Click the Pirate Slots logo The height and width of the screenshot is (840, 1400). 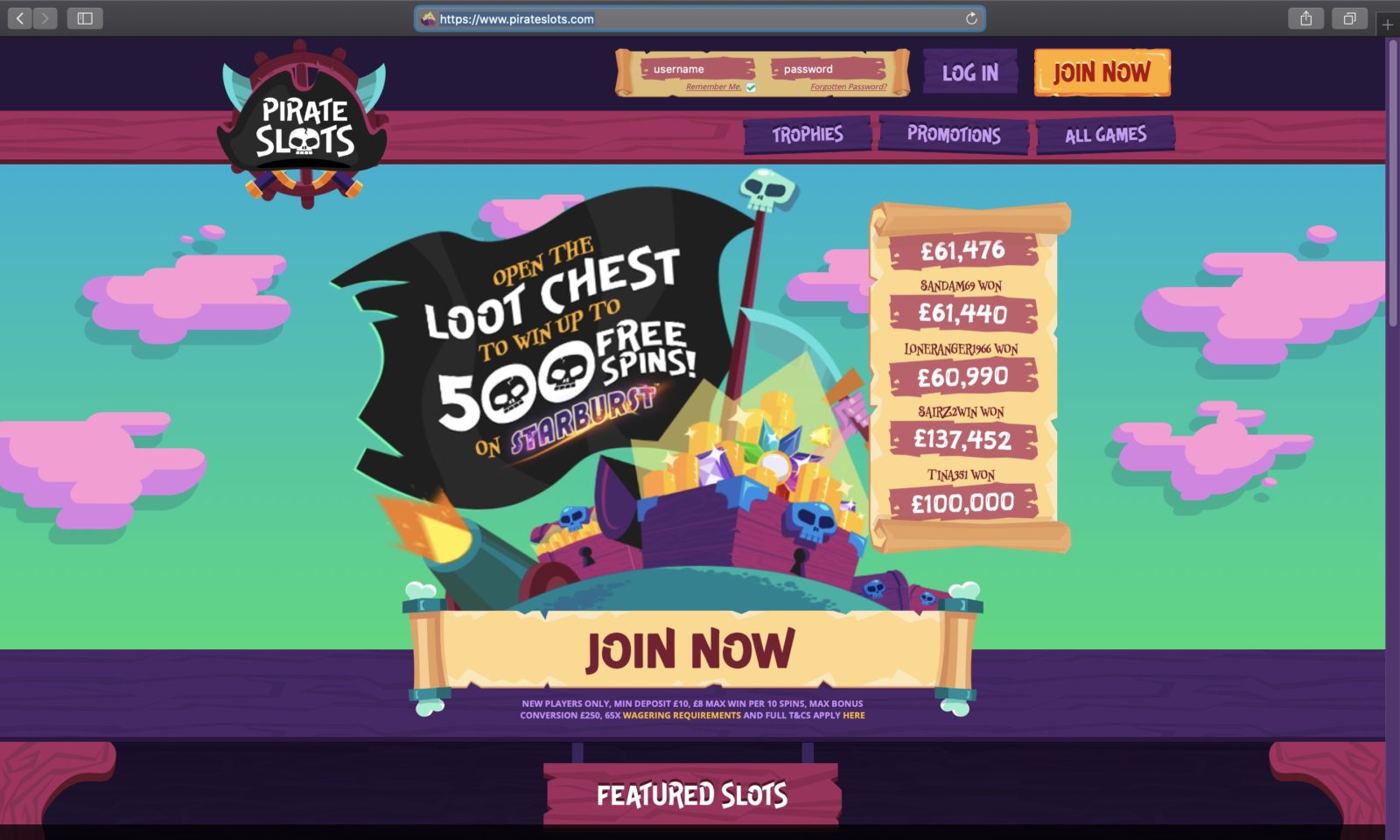pyautogui.click(x=304, y=125)
